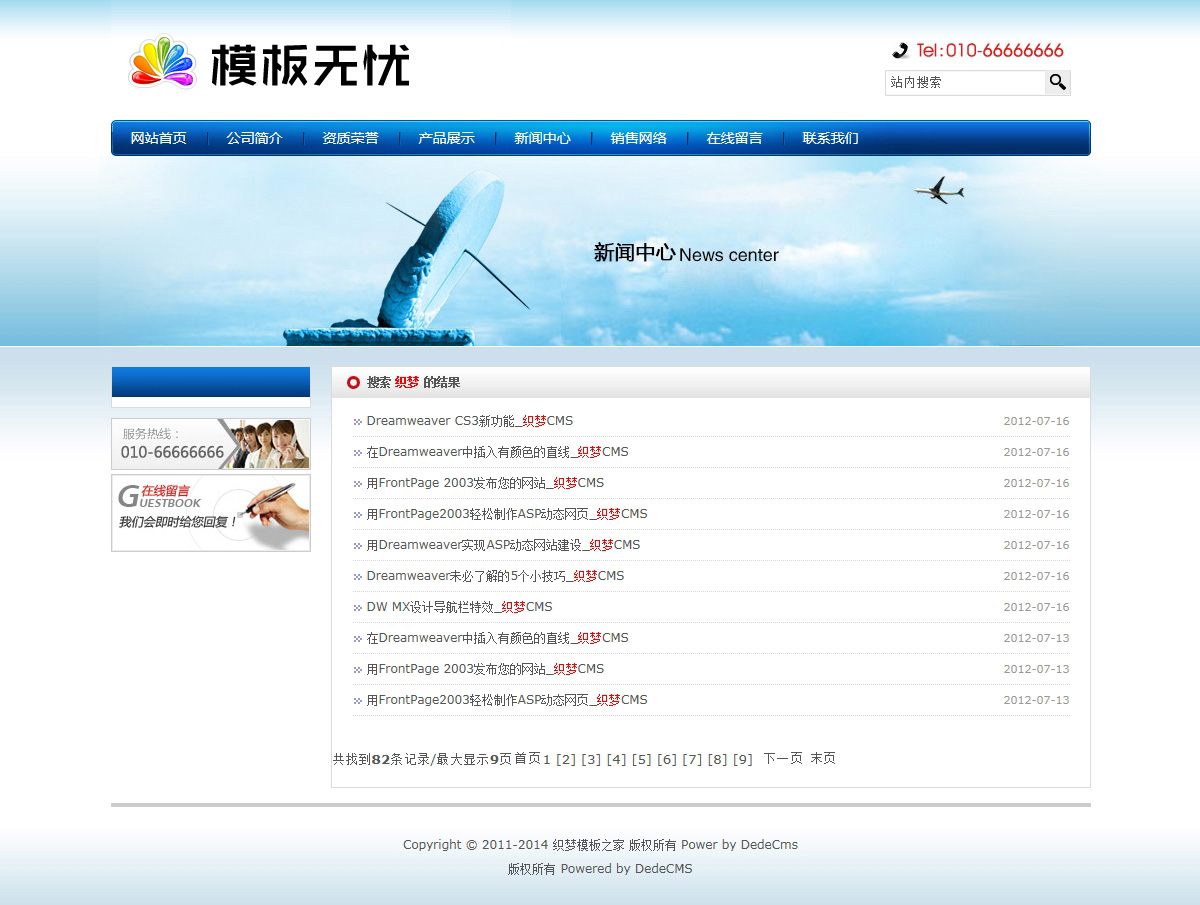Click 末页 last page link
1200x905 pixels.
[x=823, y=759]
